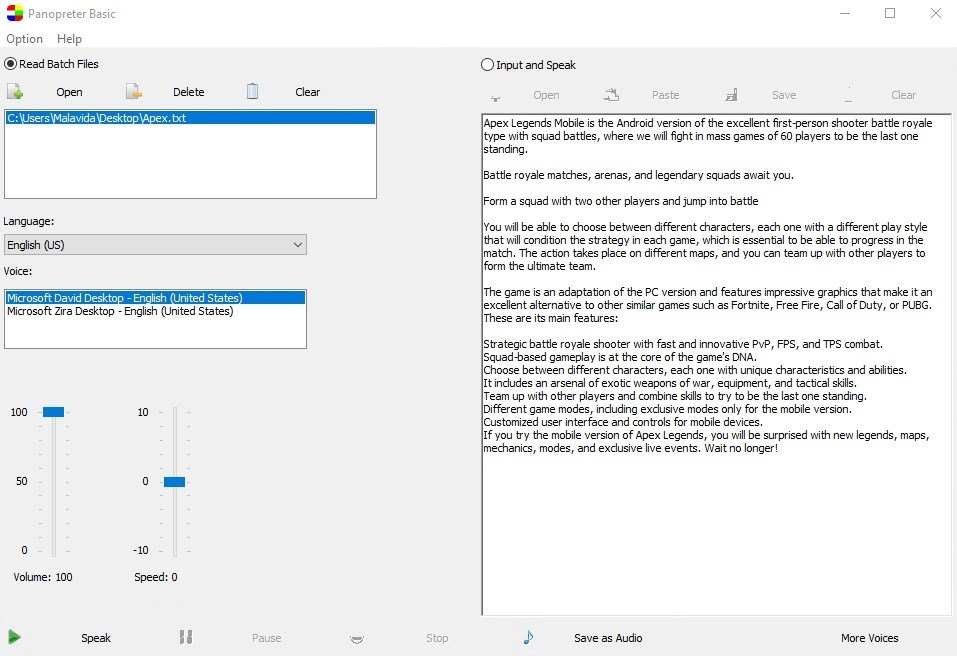Click the Delete button label

189,92
